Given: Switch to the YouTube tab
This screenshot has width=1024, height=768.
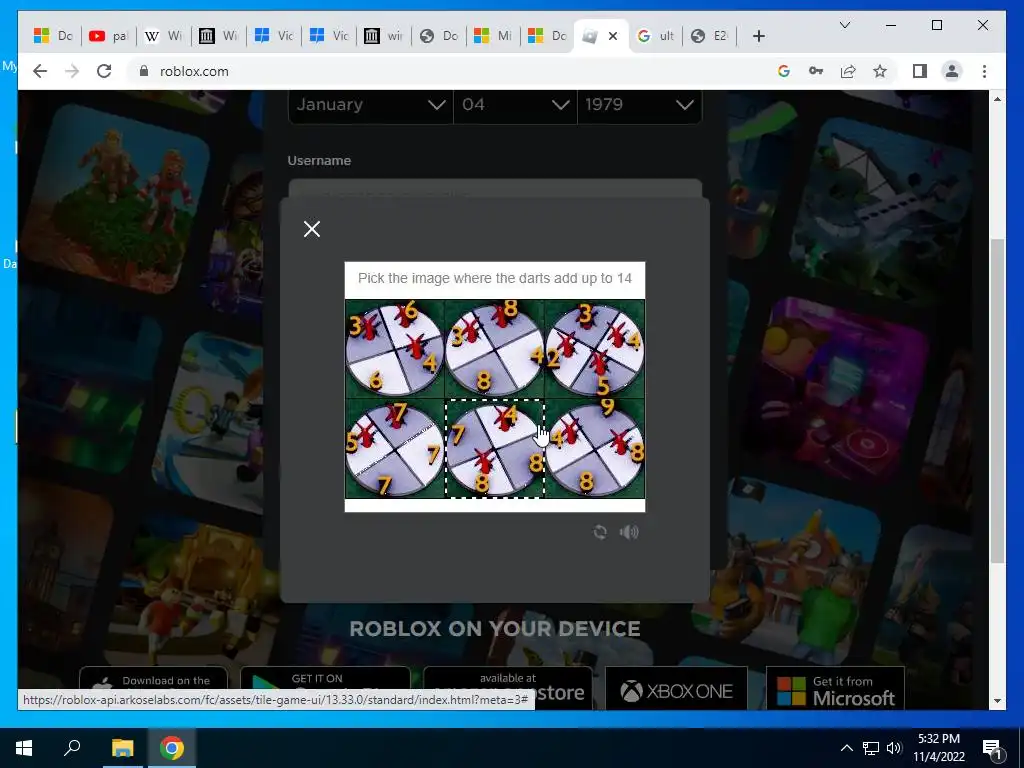Looking at the screenshot, I should [109, 36].
